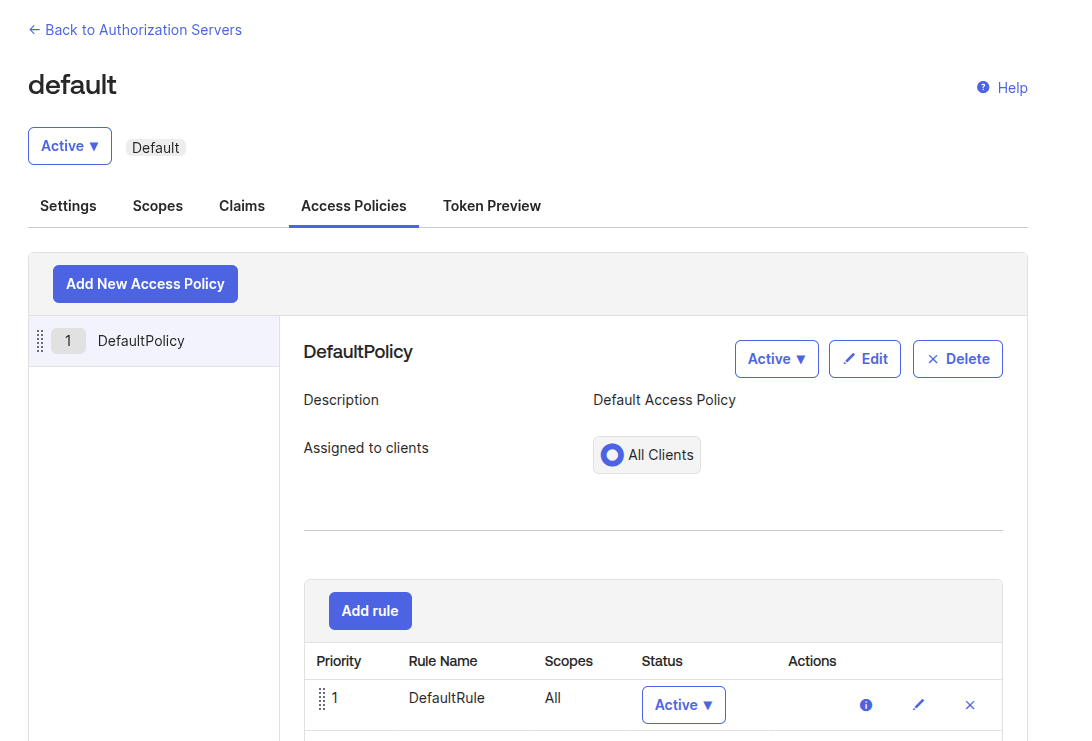The image size is (1092, 741).
Task: Switch to the Settings tab
Action: tap(68, 206)
